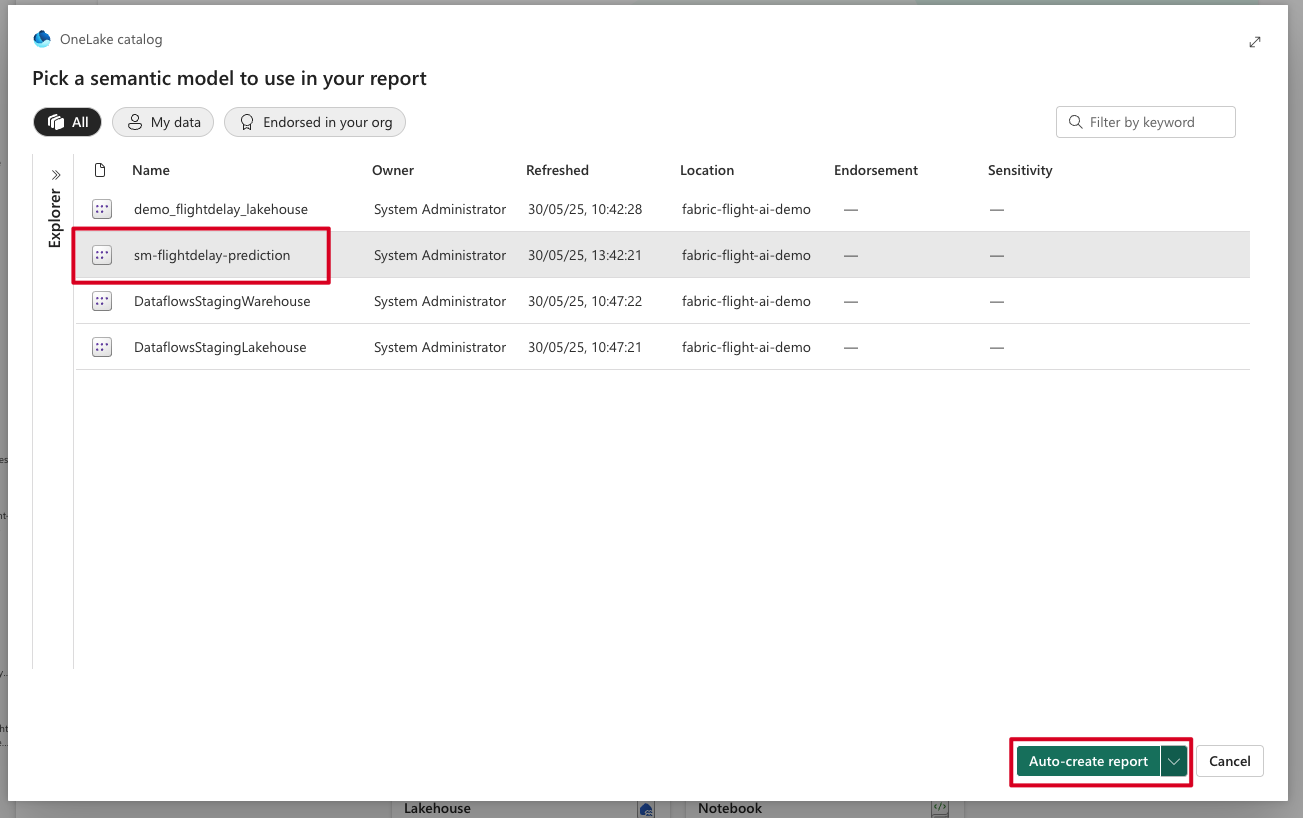Toggle the My data filter

162,121
